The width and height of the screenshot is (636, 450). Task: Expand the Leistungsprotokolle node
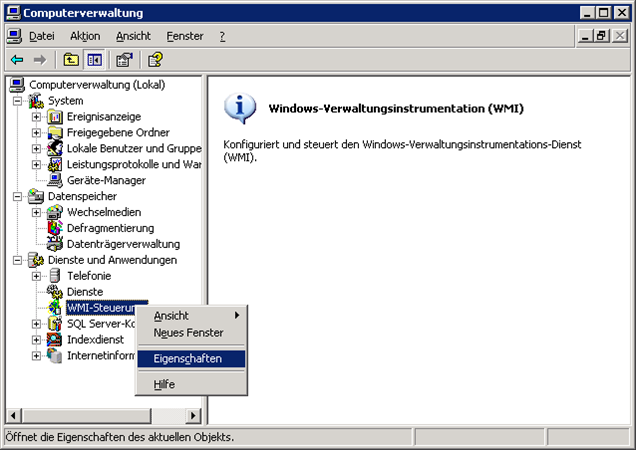coord(36,164)
